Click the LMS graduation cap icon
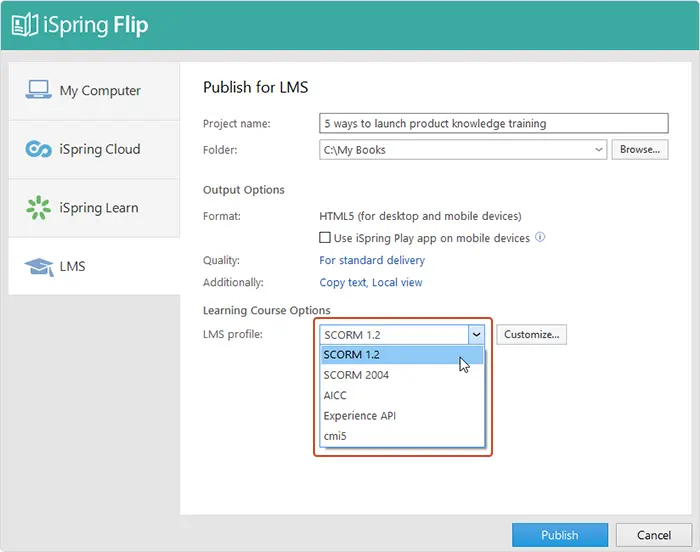The height and width of the screenshot is (552, 700). tap(39, 267)
